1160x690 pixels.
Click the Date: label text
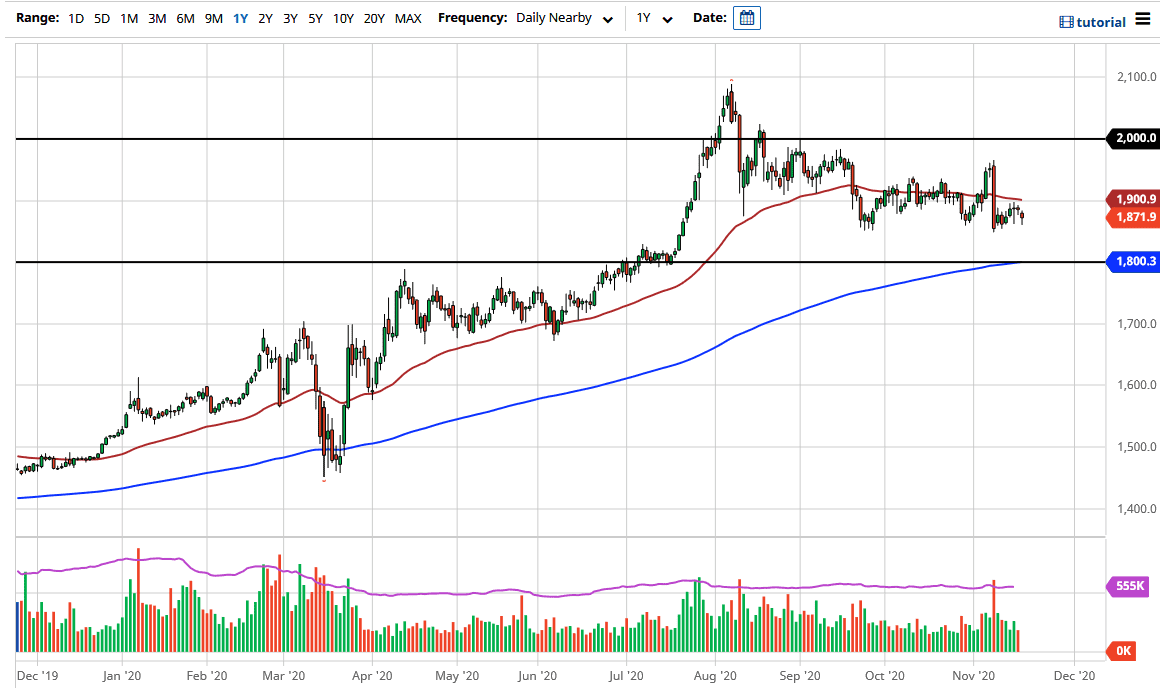pyautogui.click(x=709, y=18)
